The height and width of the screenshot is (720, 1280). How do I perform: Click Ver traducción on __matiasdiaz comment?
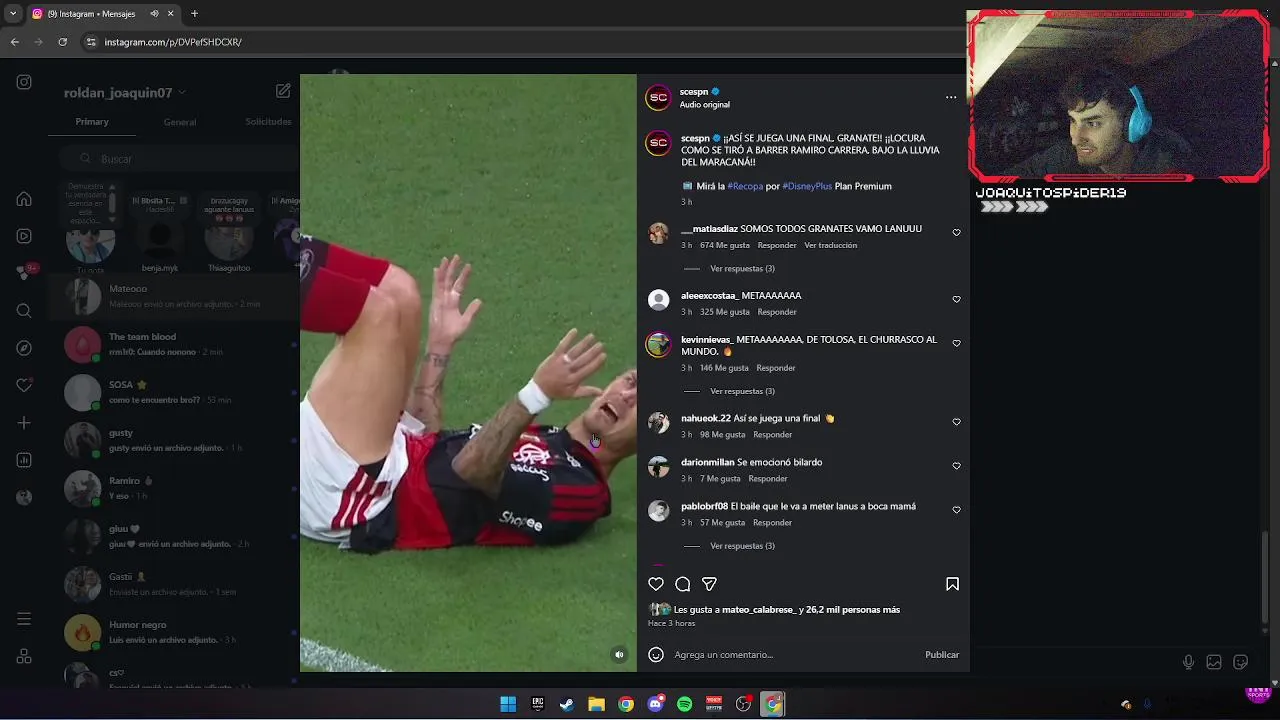[x=831, y=245]
